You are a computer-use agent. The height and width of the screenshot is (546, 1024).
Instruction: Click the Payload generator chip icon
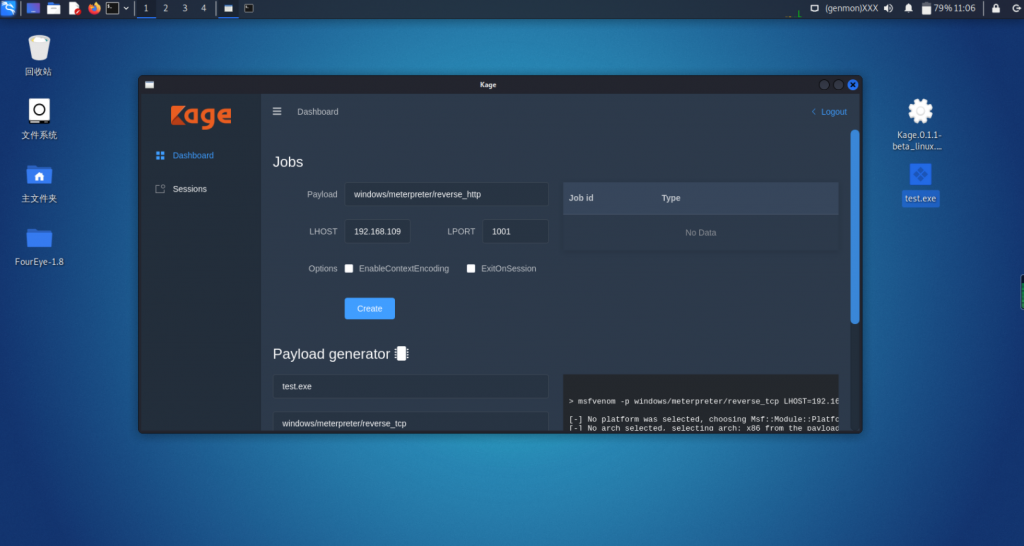[402, 354]
